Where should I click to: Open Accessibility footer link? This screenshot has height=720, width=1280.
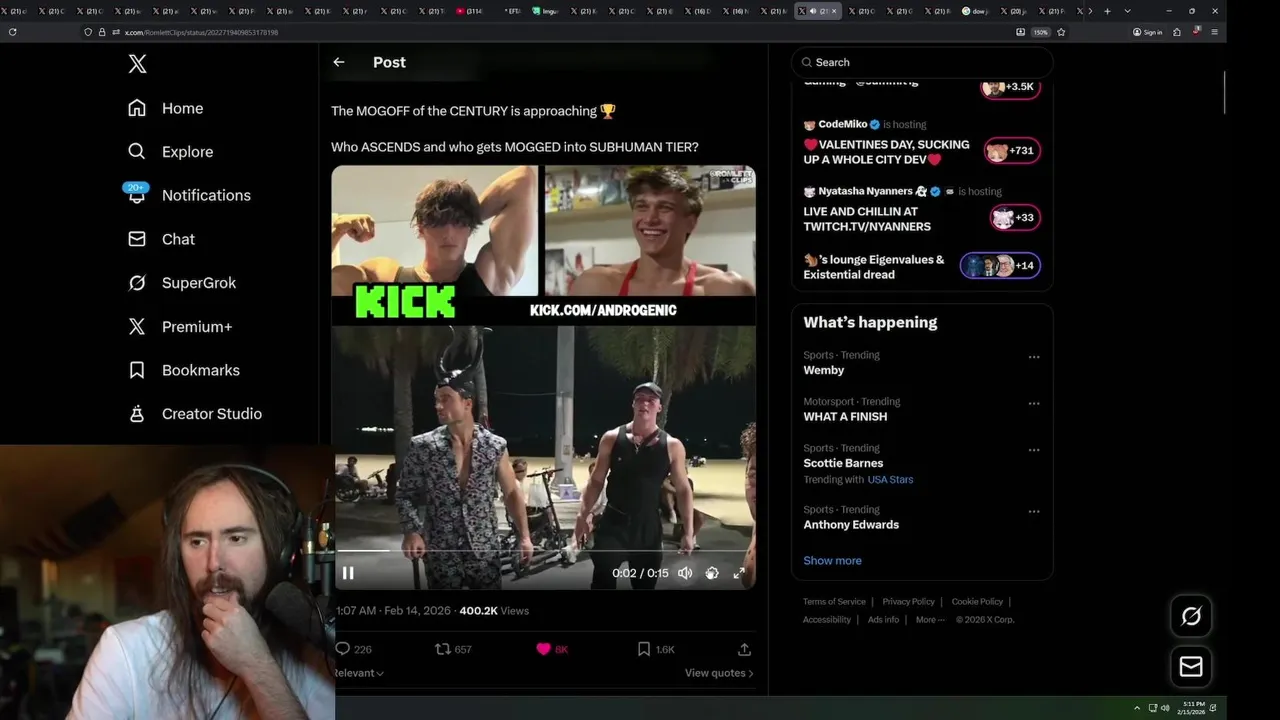coord(827,620)
